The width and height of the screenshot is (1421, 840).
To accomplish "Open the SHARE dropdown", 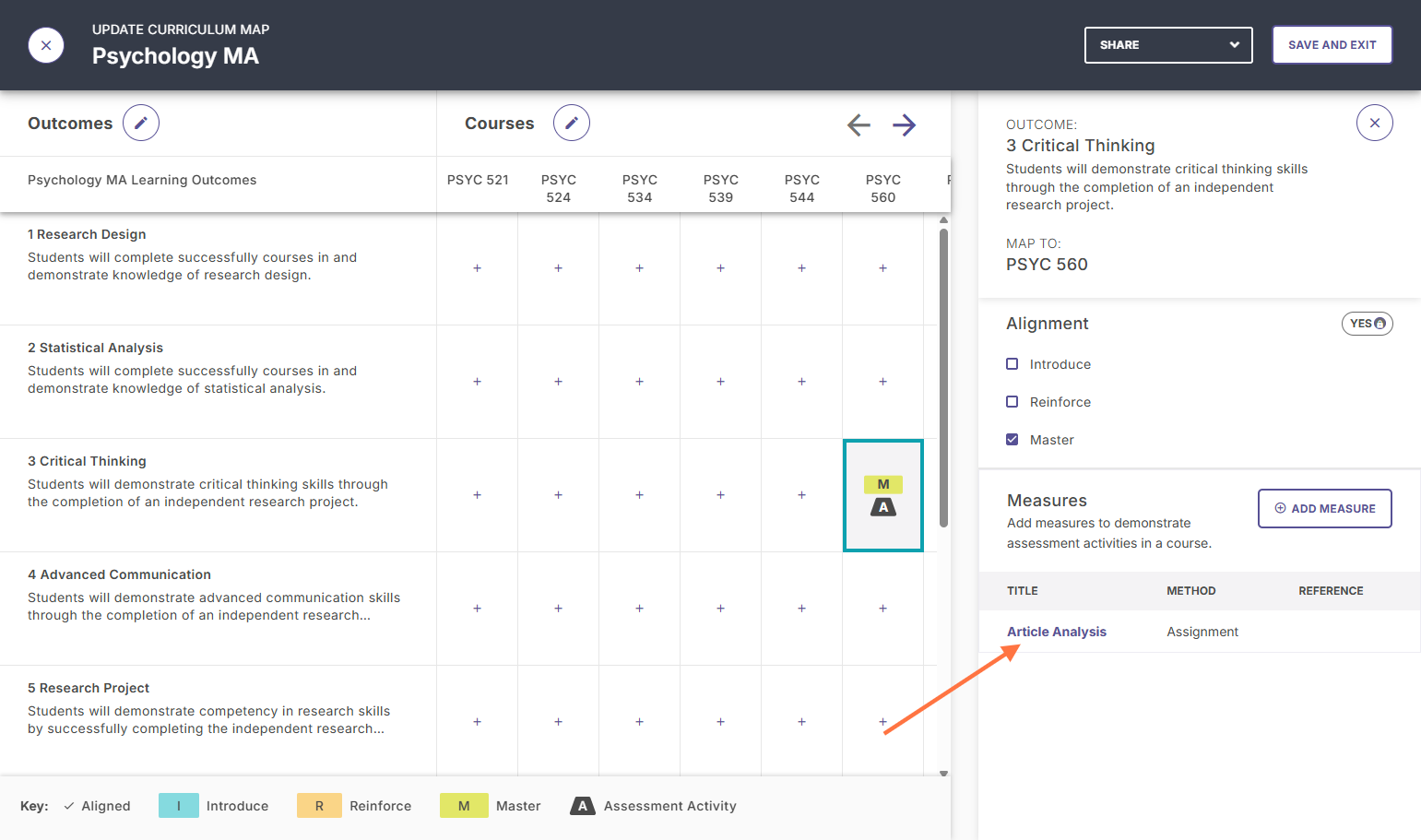I will click(x=1168, y=45).
